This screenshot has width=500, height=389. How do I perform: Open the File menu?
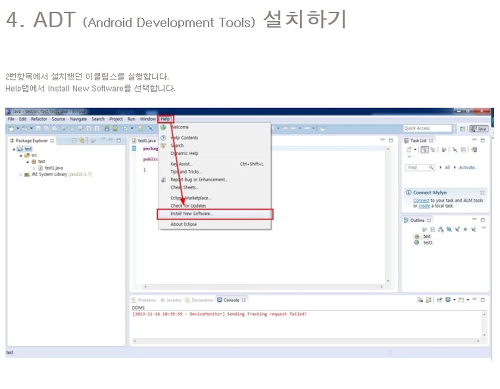pos(11,119)
